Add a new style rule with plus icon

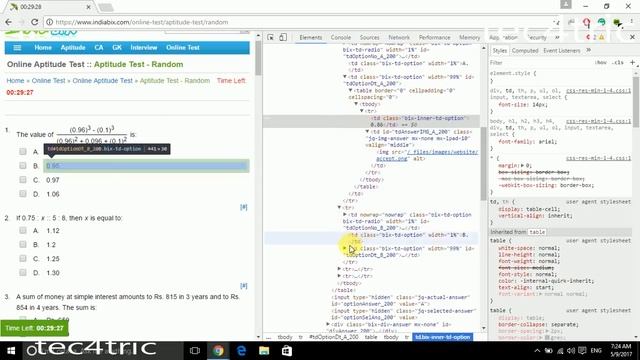coord(632,62)
